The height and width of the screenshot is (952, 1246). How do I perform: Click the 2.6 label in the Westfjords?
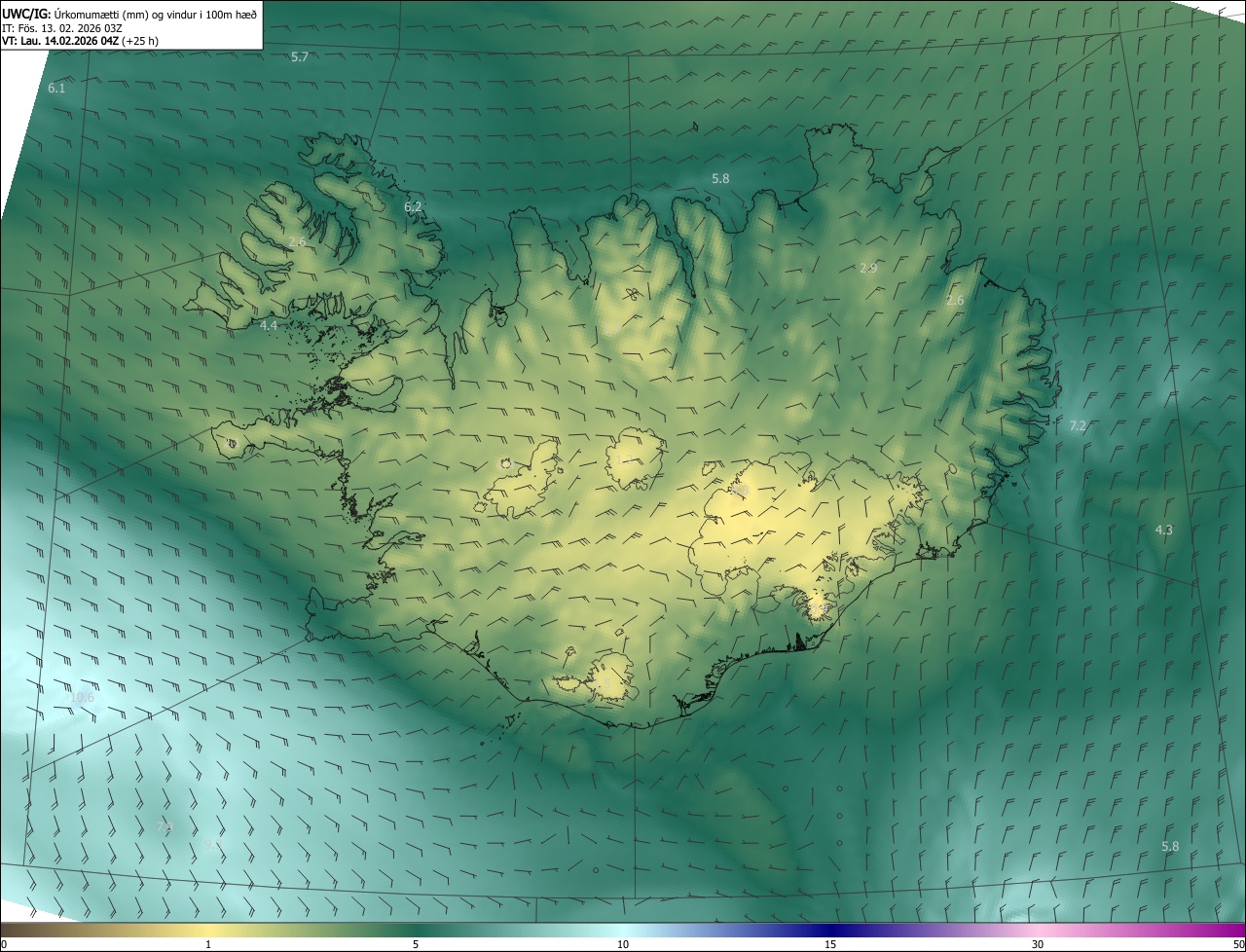(x=297, y=242)
